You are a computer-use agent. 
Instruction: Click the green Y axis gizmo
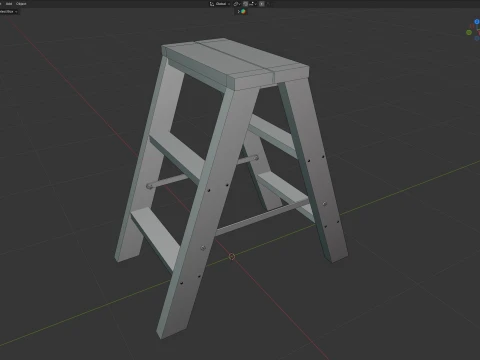point(469,32)
